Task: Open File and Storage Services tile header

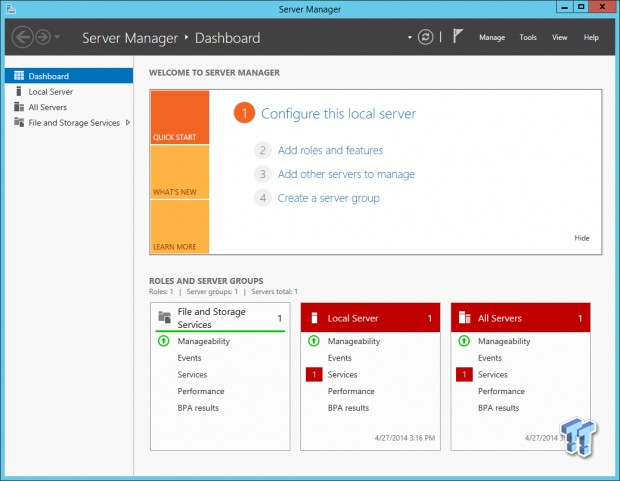Action: 220,318
